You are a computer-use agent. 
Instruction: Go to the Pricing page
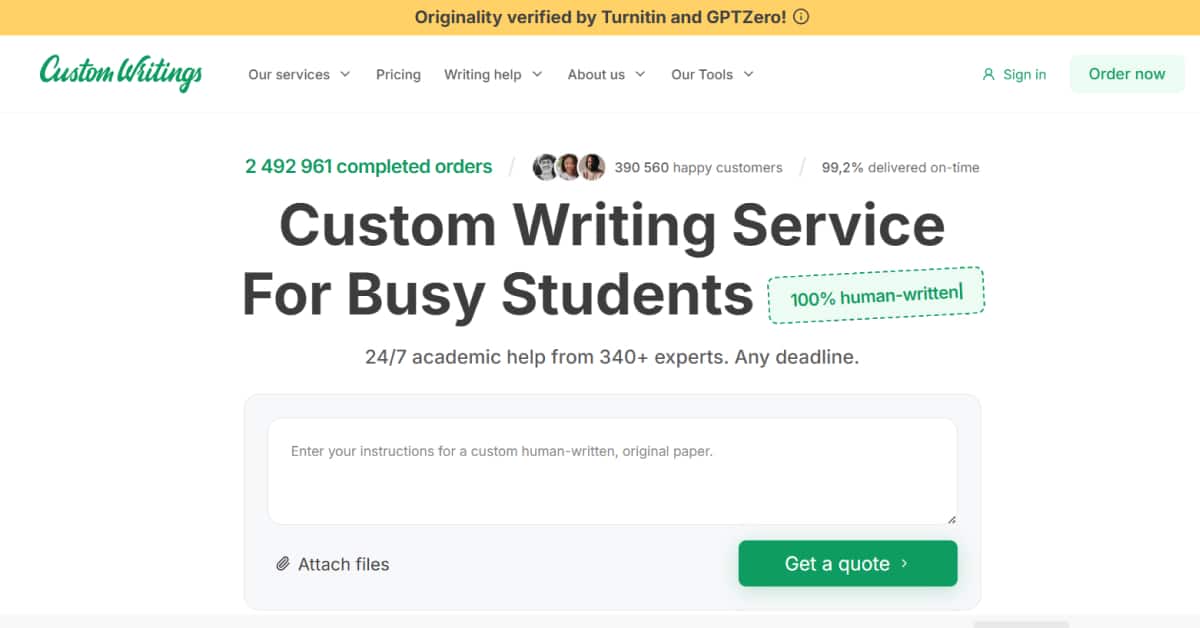coord(398,74)
